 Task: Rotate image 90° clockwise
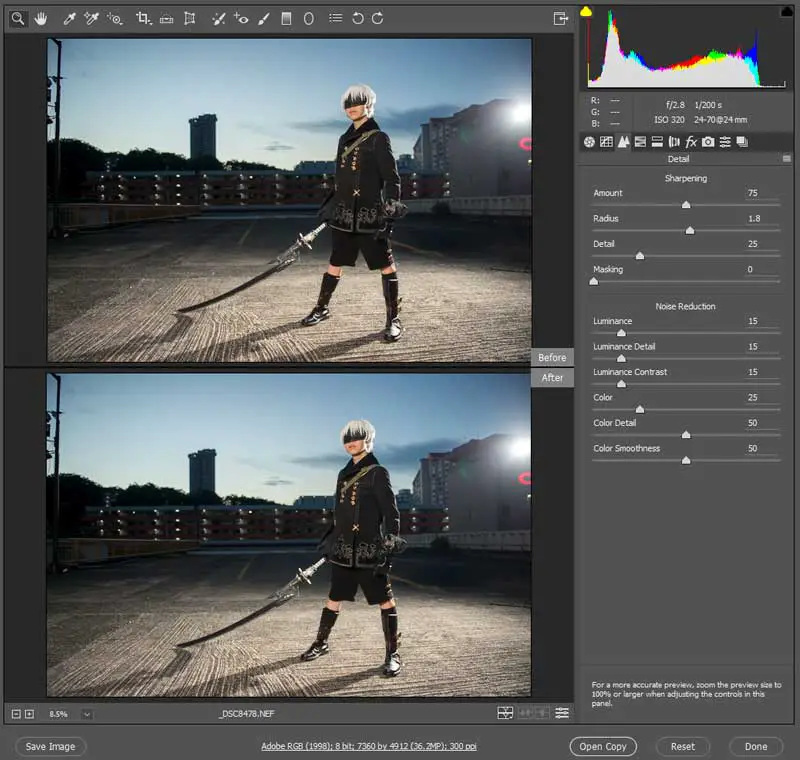tap(378, 18)
